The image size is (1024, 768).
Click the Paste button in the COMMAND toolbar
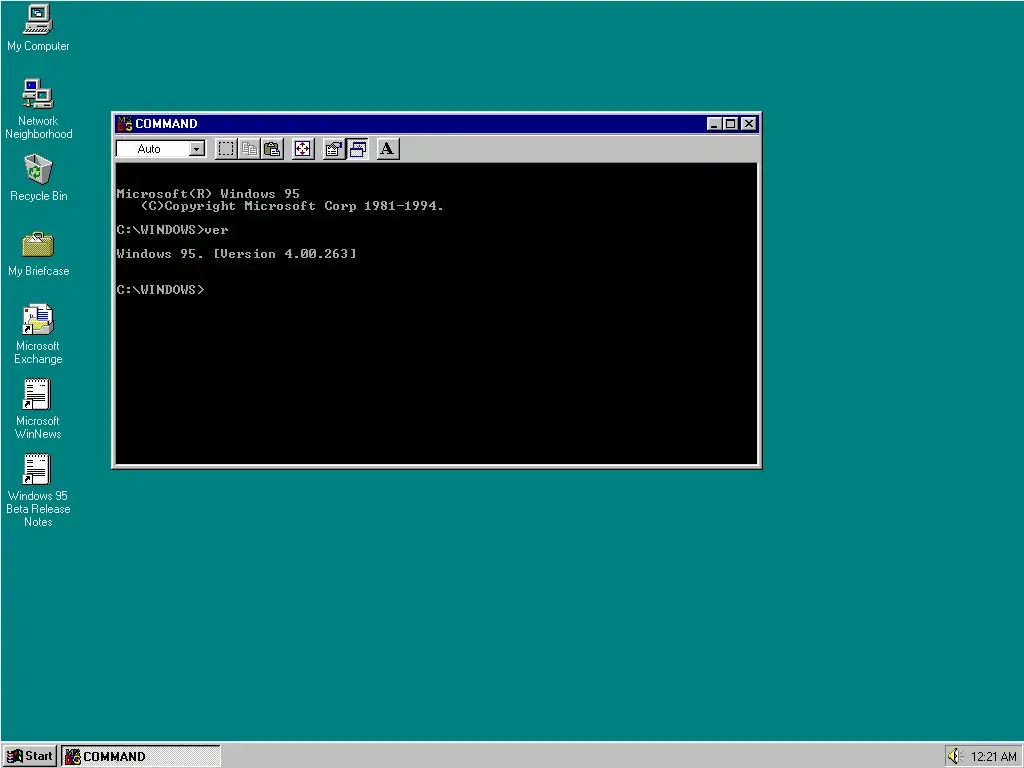pos(272,150)
